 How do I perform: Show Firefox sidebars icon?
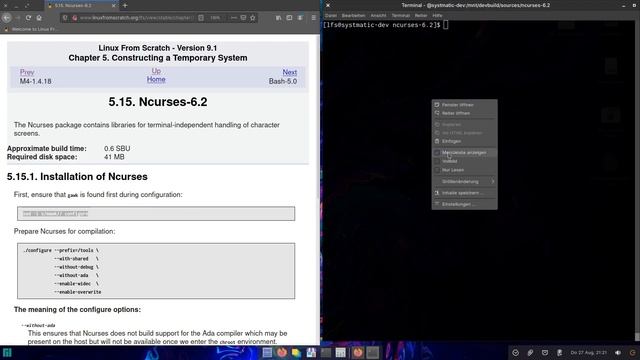289,18
